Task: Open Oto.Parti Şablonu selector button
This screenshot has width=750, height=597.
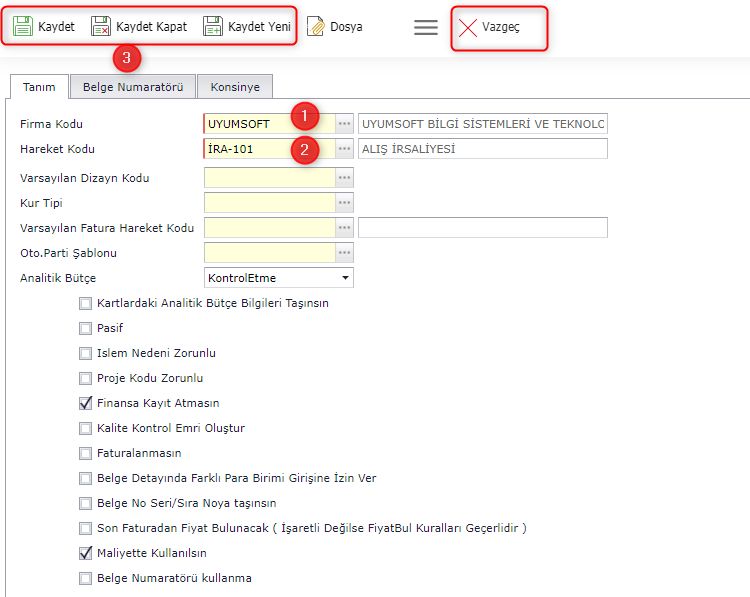Action: pos(345,253)
